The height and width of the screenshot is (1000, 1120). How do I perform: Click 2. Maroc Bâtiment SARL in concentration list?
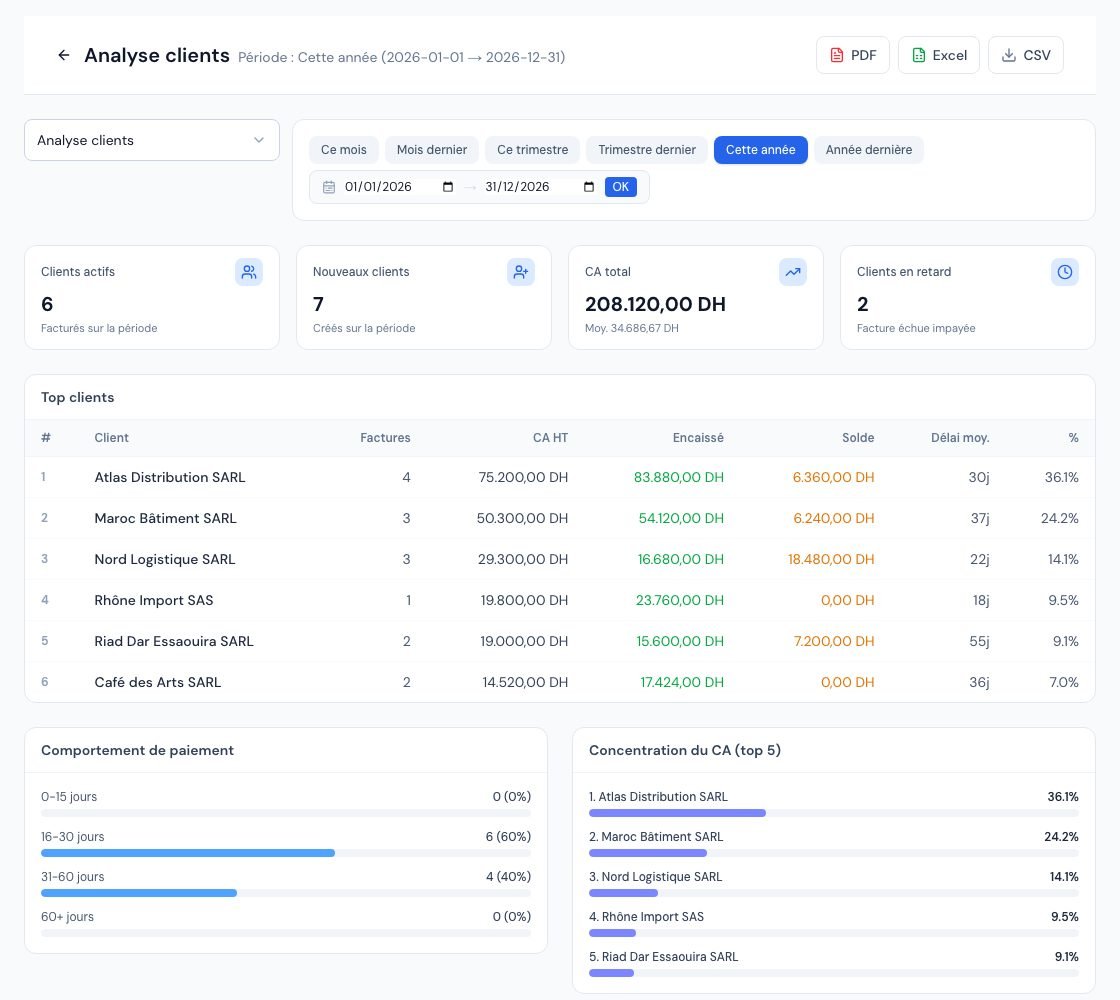point(656,836)
